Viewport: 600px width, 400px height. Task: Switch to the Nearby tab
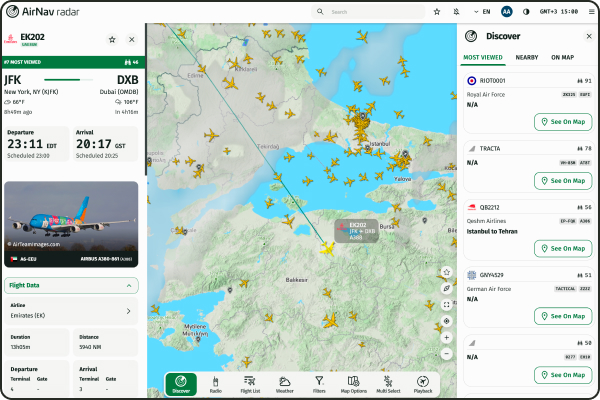pos(527,57)
